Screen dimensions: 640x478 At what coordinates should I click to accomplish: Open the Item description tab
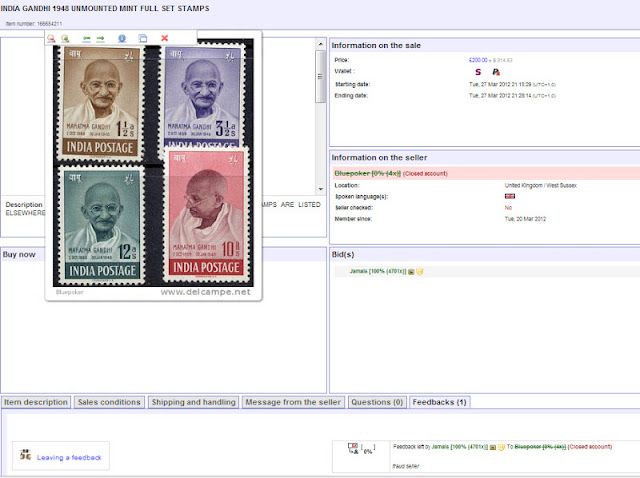tap(36, 402)
